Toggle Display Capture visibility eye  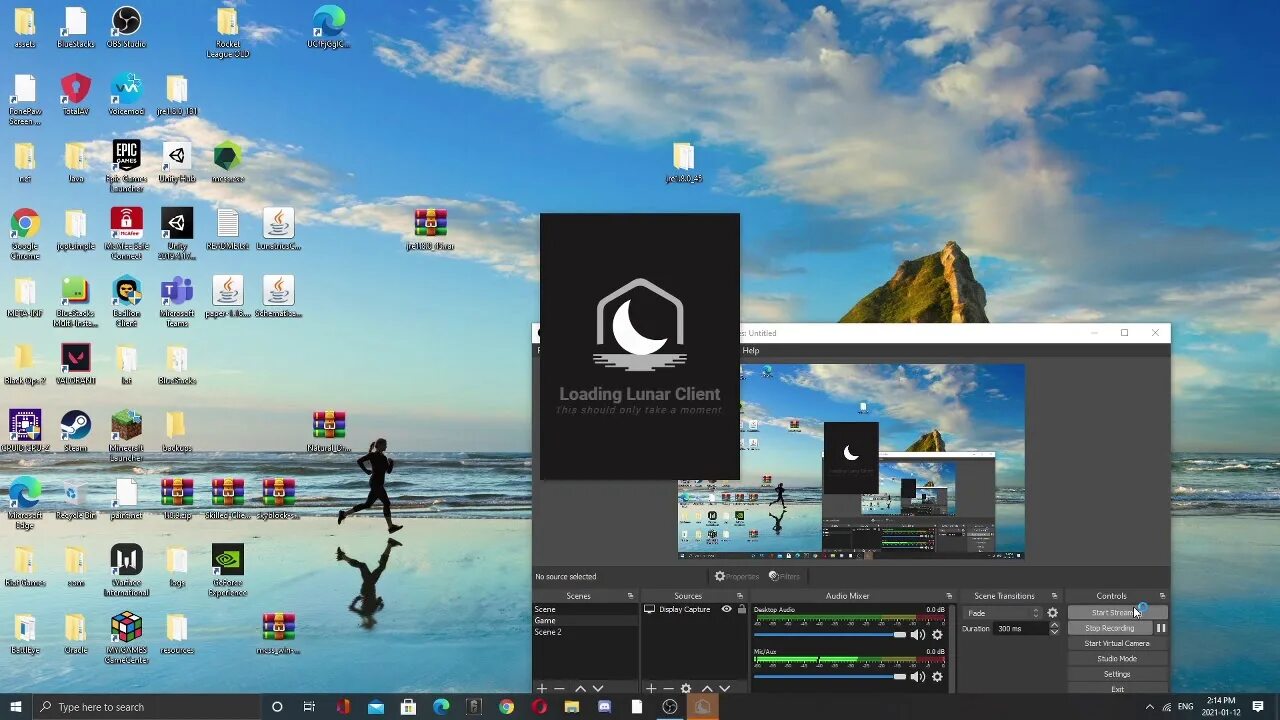(727, 609)
